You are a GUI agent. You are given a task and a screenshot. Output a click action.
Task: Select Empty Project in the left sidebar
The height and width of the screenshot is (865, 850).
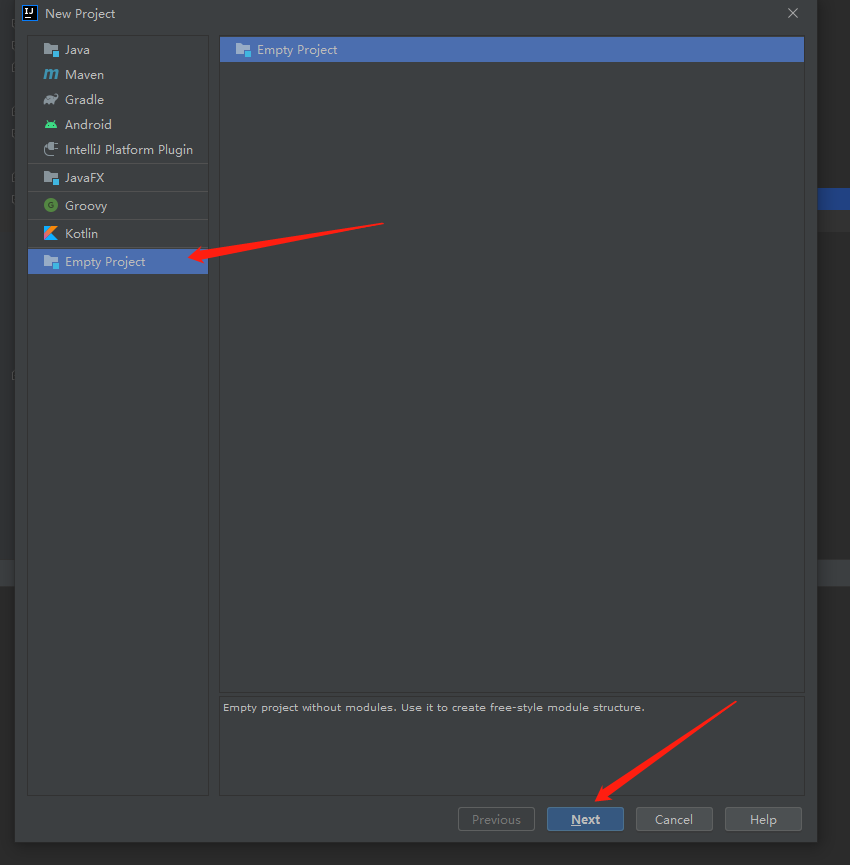coord(118,261)
